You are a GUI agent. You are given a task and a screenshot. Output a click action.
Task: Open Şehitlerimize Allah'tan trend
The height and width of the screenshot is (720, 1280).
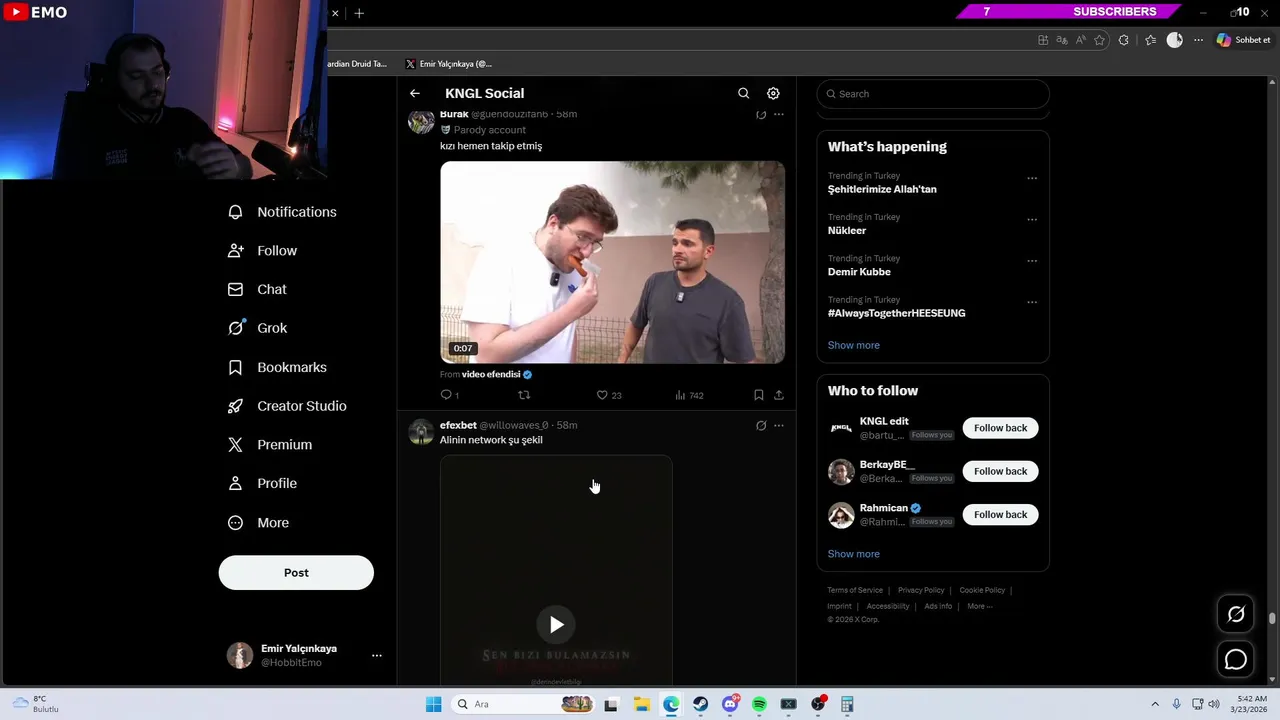[882, 189]
